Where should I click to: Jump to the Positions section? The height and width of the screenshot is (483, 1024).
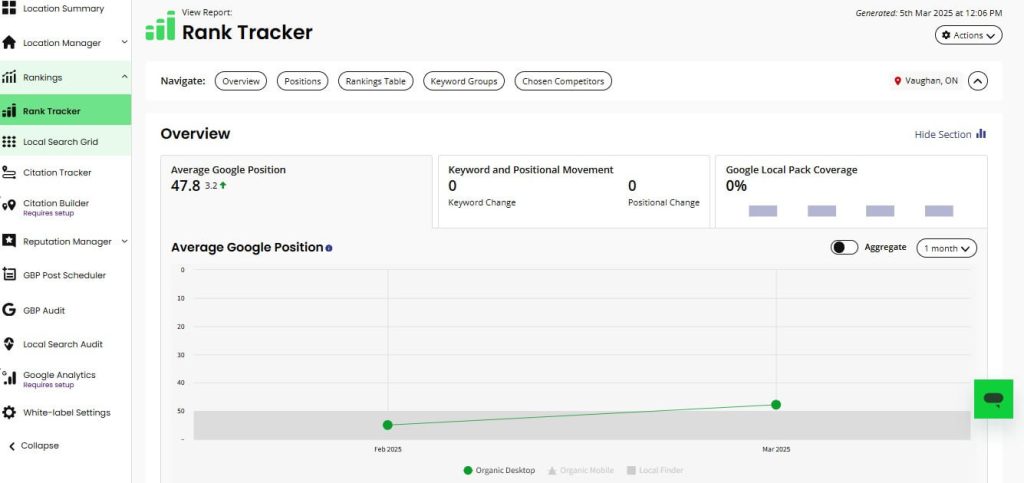tap(302, 81)
